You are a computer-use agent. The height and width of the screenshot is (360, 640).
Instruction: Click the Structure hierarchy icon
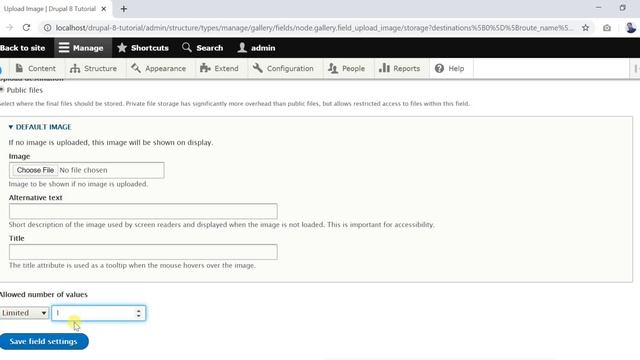click(75, 68)
